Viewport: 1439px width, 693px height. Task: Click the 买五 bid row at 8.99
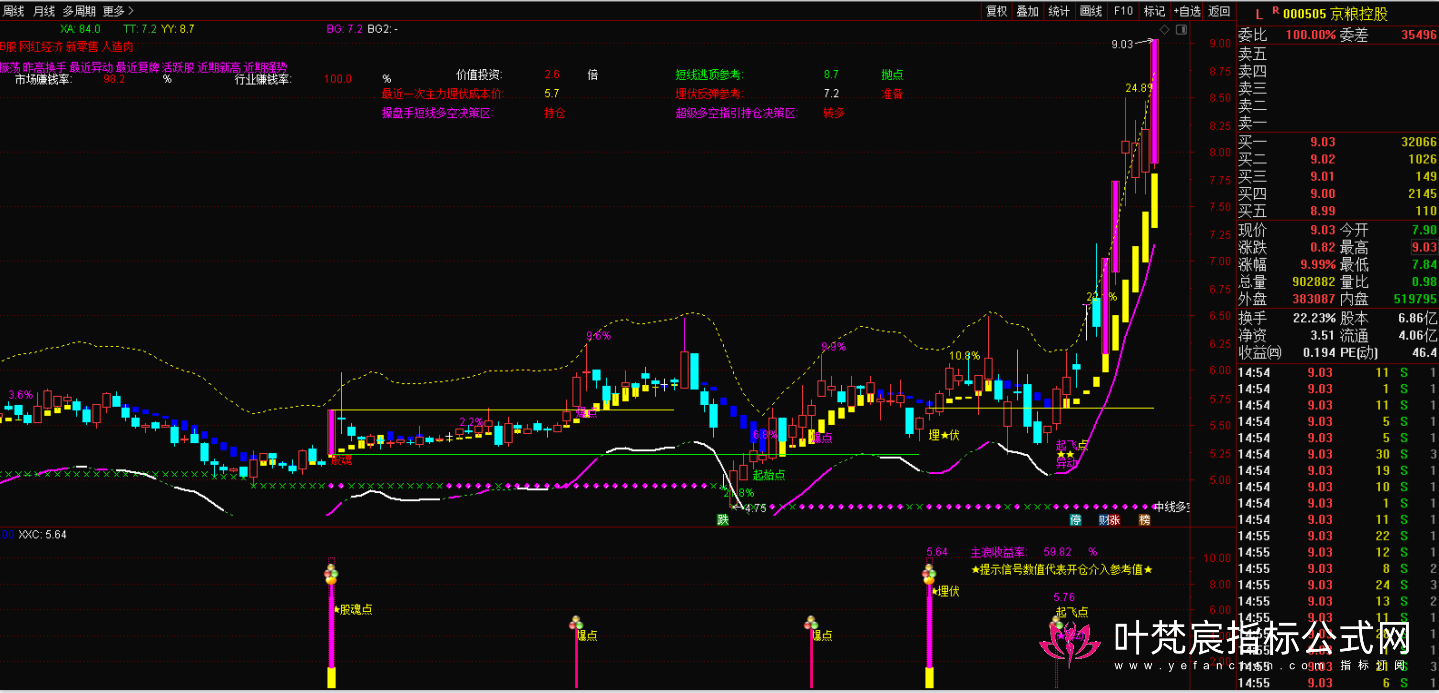click(1338, 211)
